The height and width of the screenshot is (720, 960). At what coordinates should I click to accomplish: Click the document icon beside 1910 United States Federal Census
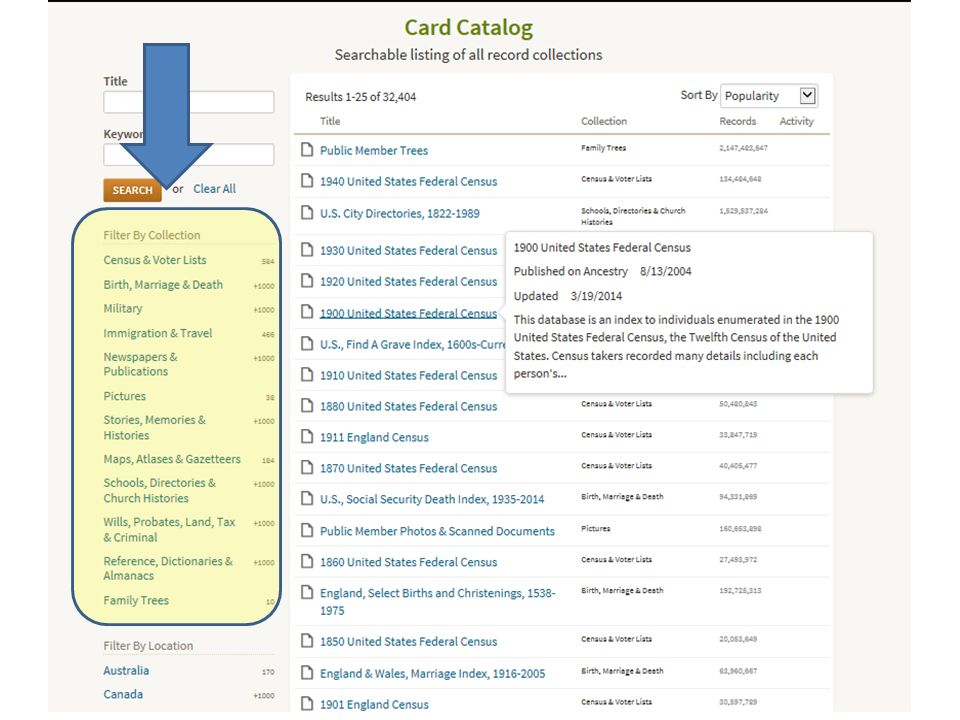pos(307,374)
